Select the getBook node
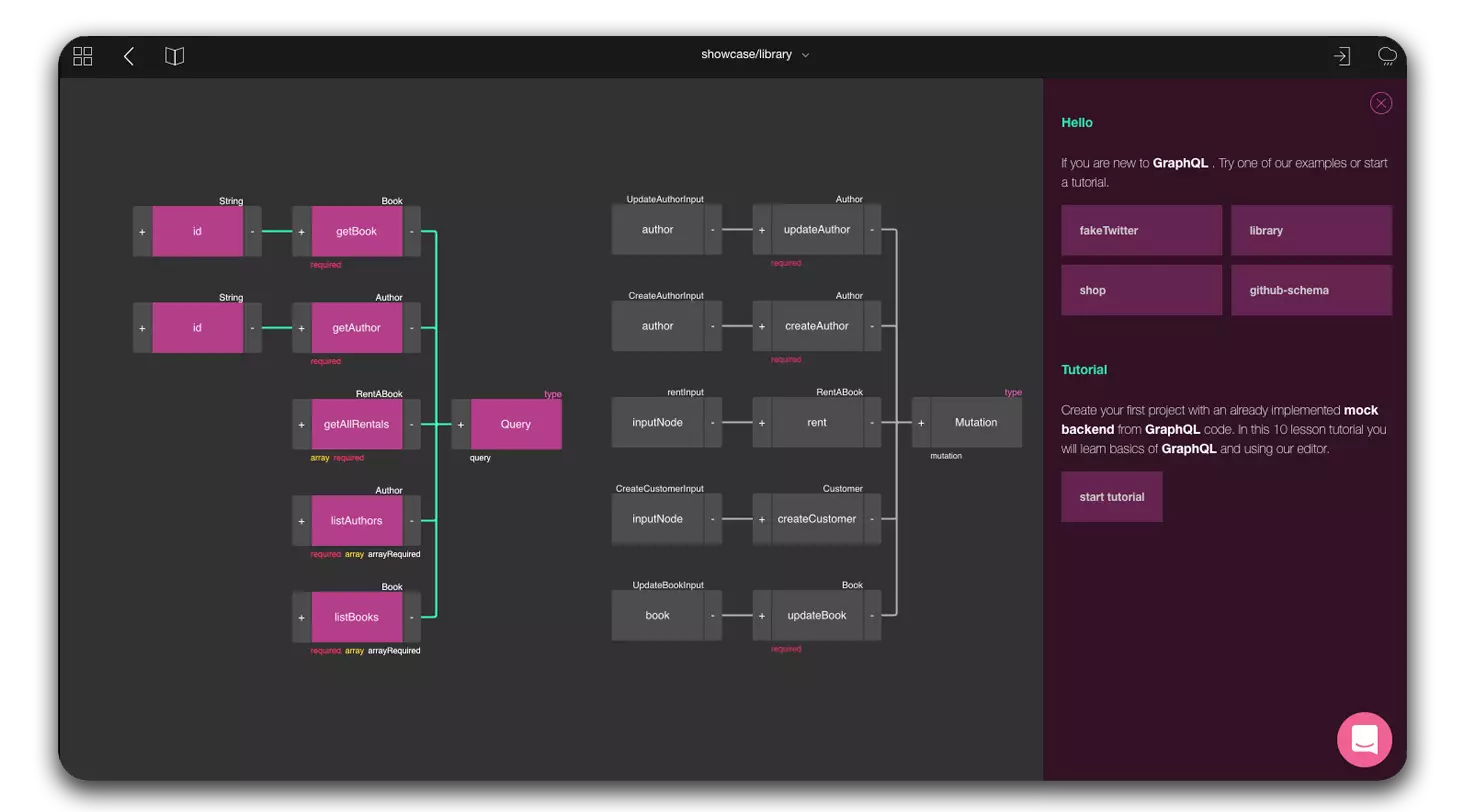The width and height of the screenshot is (1468, 812). coord(357,231)
